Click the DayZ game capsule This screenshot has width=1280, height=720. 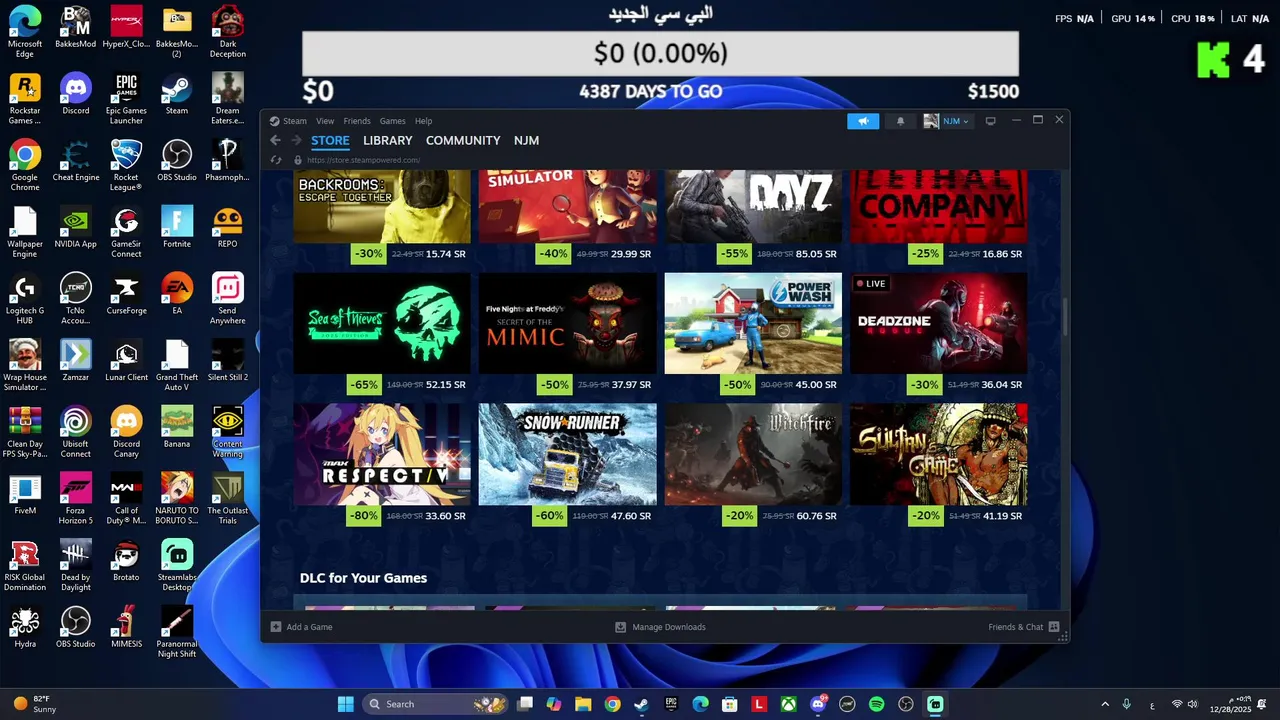click(753, 206)
